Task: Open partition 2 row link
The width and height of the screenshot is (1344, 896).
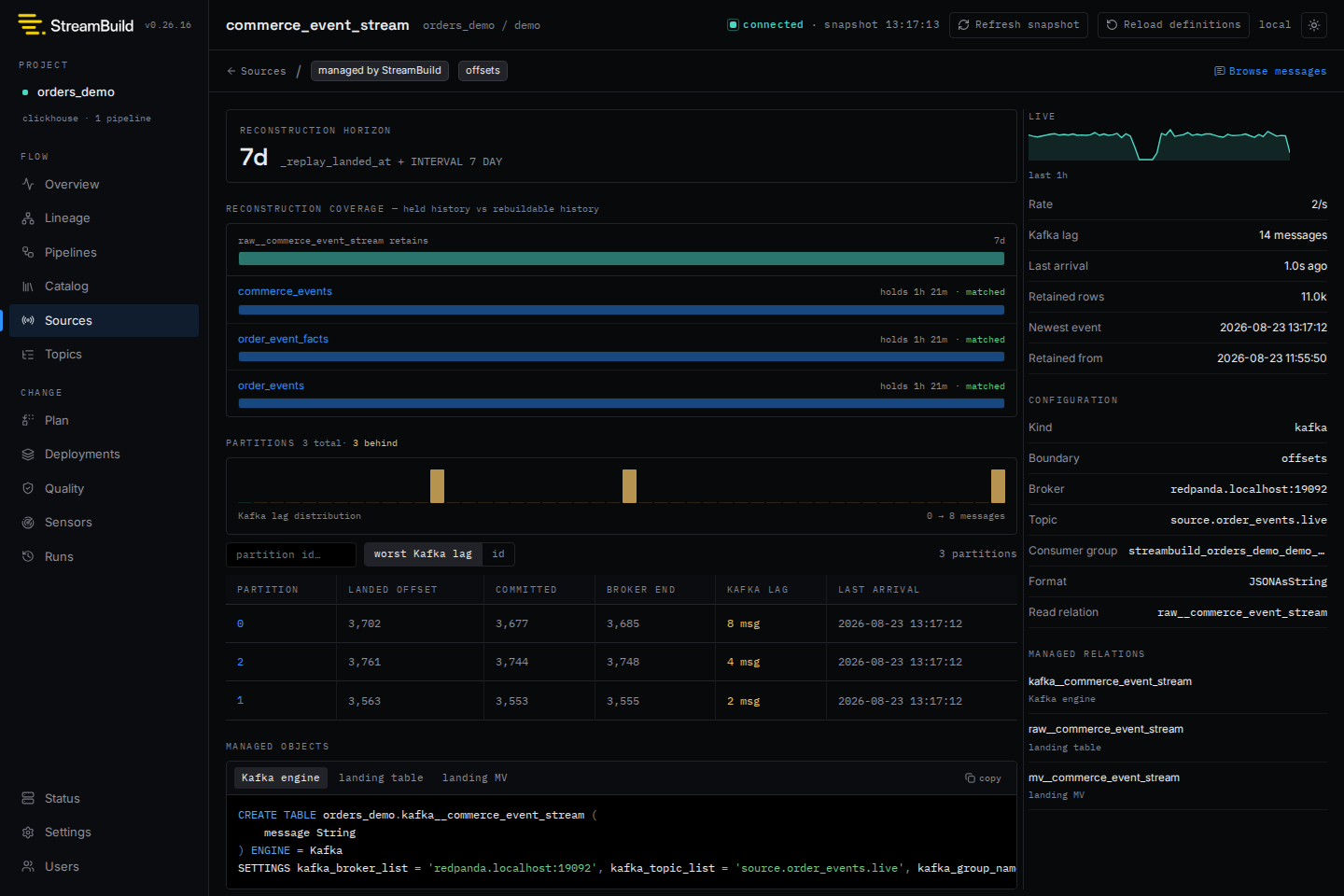Action: pos(240,662)
